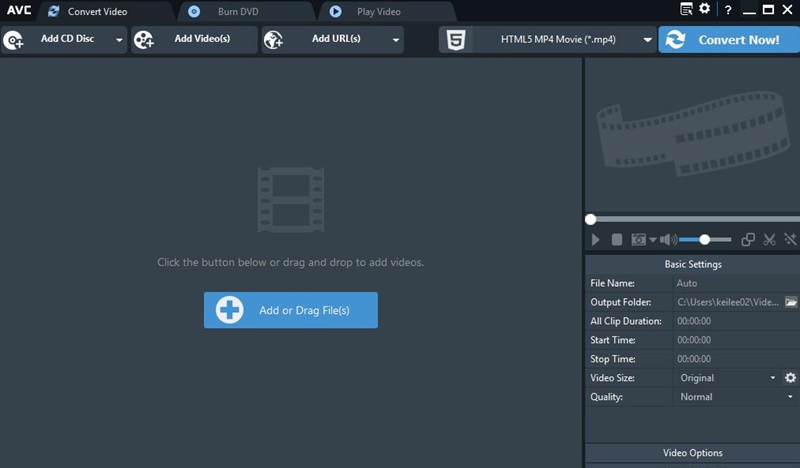Open the settings gear in title bar

[x=705, y=9]
